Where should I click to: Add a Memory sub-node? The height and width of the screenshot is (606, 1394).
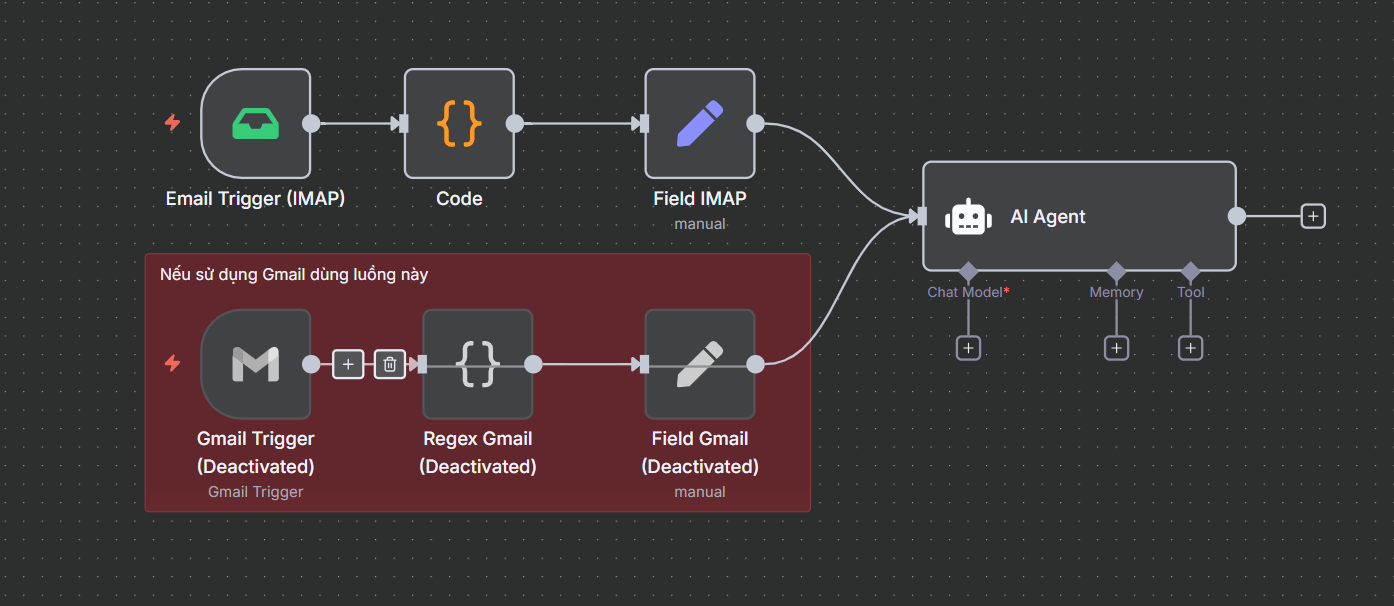1116,348
